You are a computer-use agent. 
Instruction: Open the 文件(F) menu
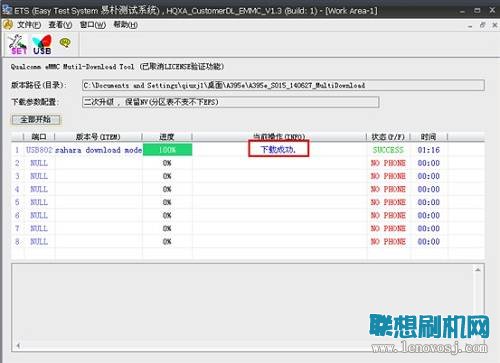pos(29,25)
